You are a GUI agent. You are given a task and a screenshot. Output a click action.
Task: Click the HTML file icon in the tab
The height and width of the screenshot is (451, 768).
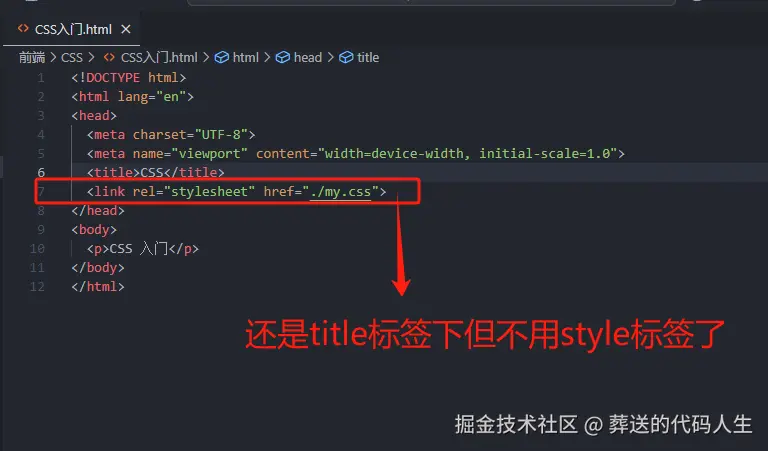coord(23,29)
